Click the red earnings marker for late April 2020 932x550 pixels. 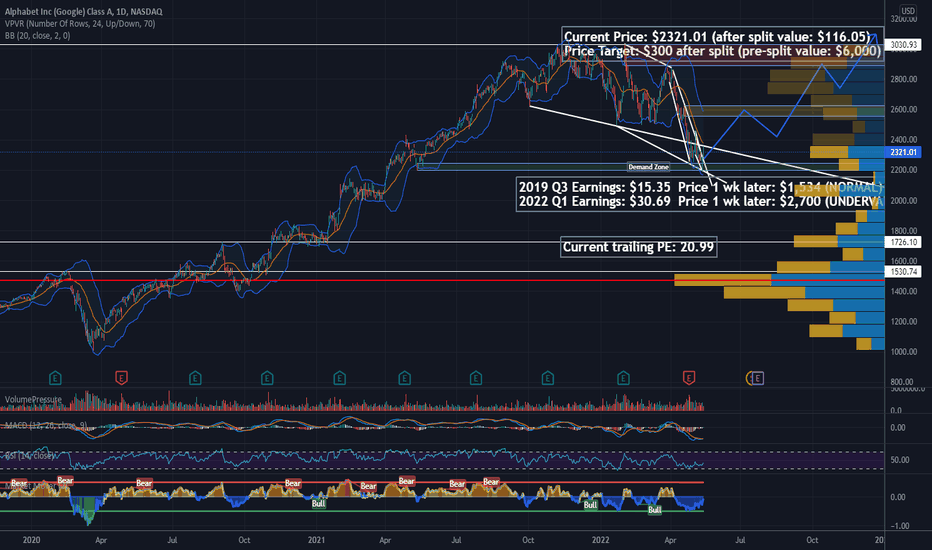(x=121, y=378)
